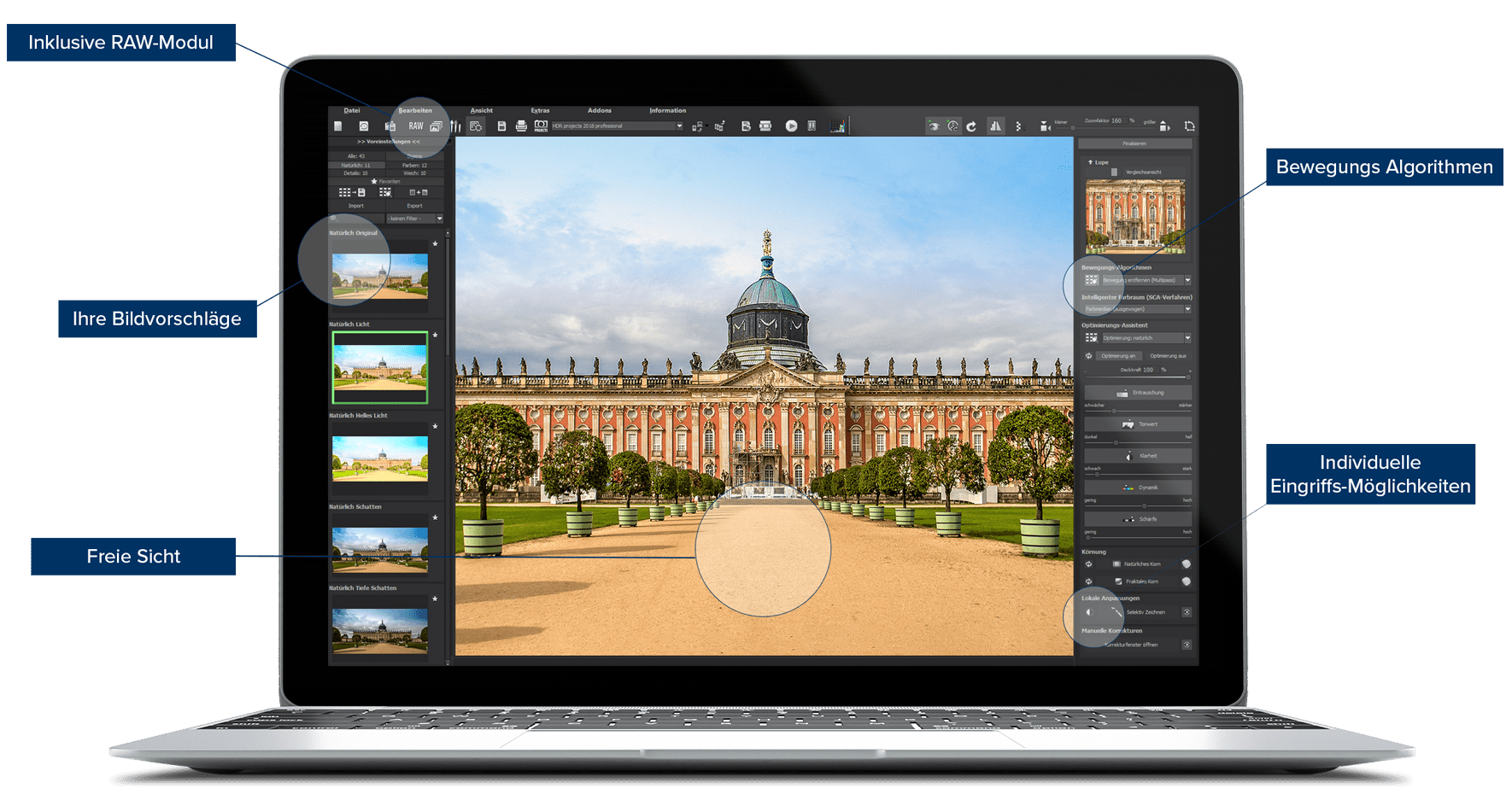Click the crop and rotate icon

(1190, 126)
